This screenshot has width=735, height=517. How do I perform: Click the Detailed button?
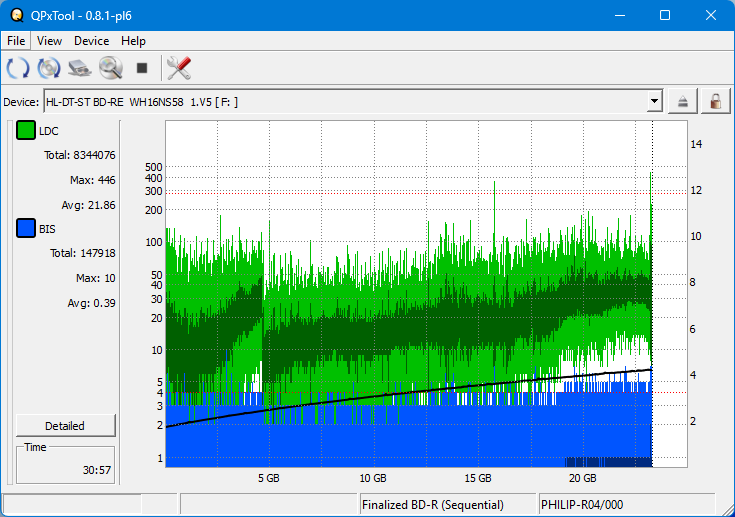65,425
